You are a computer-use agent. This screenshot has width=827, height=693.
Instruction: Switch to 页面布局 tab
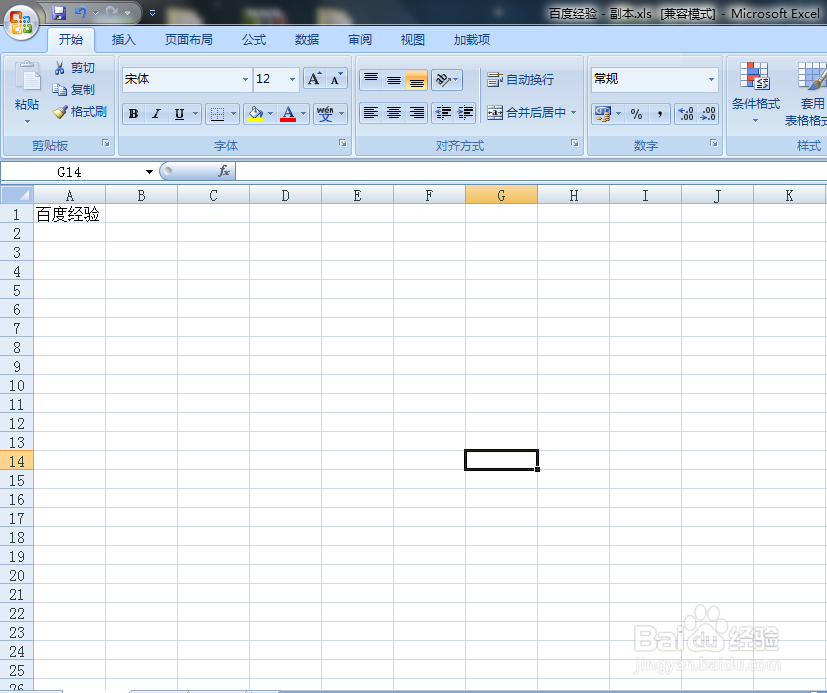pos(188,40)
